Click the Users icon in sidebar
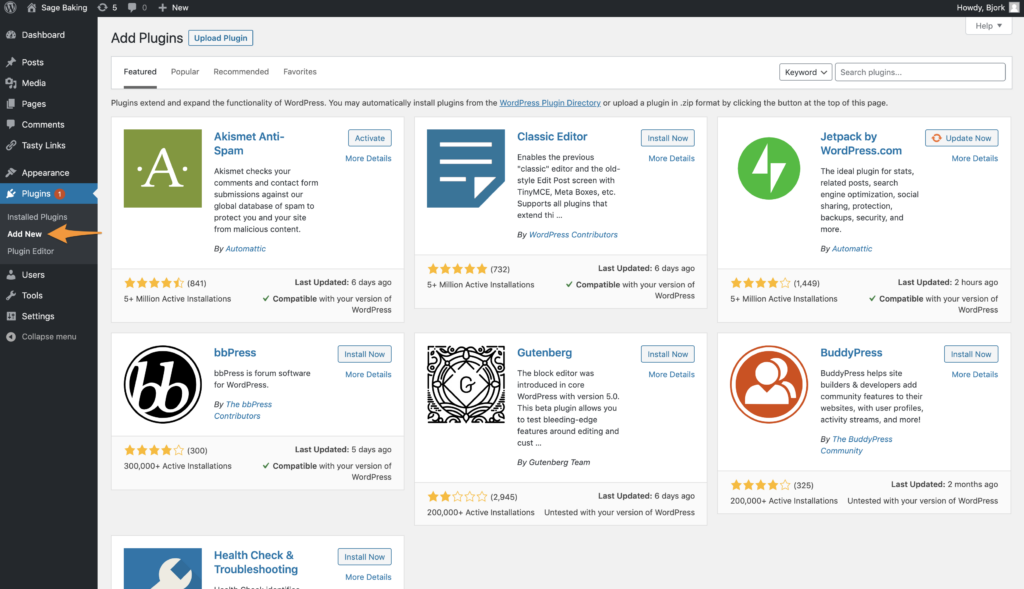The height and width of the screenshot is (589, 1024). 11,275
